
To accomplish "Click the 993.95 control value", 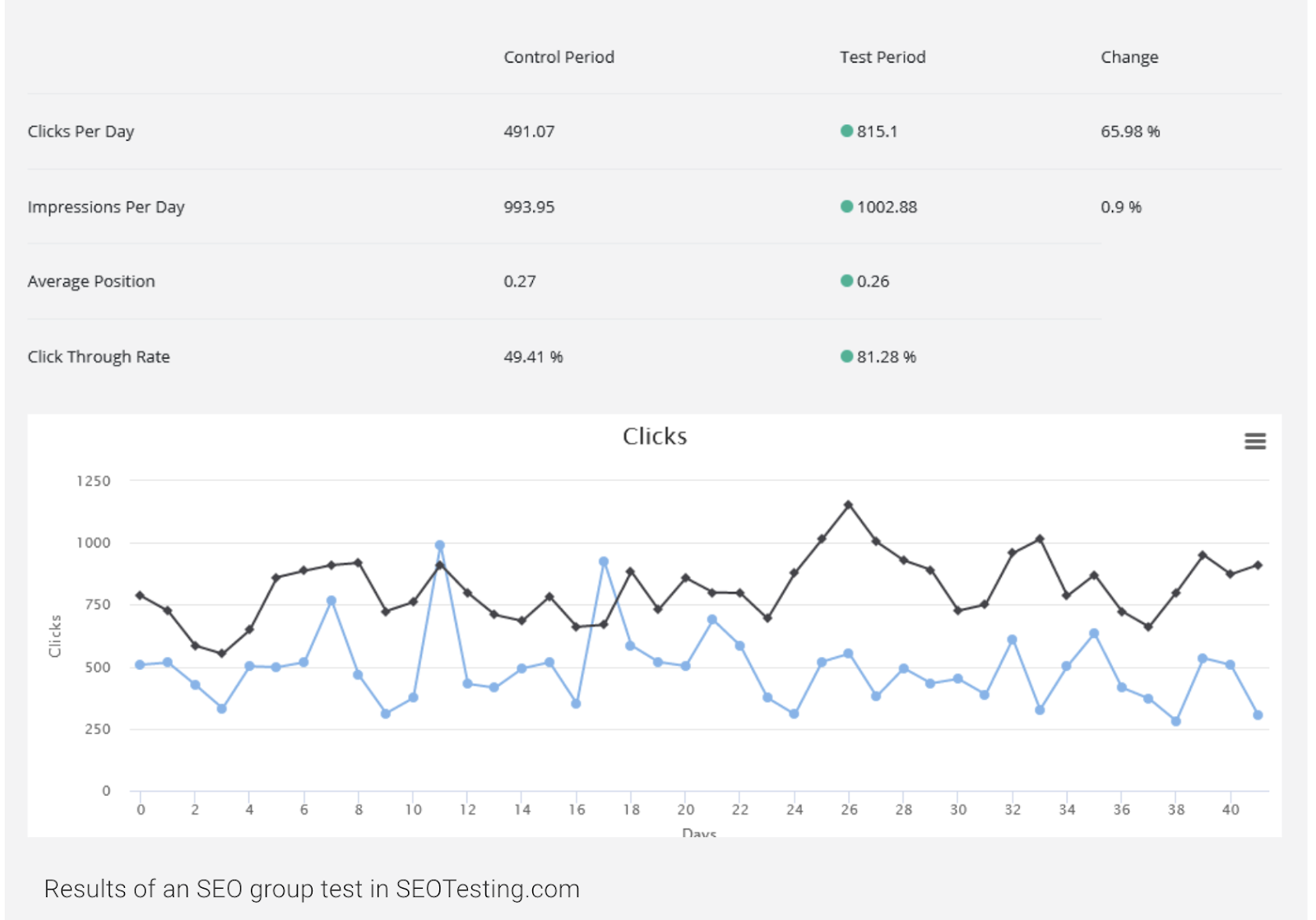I will [x=529, y=207].
